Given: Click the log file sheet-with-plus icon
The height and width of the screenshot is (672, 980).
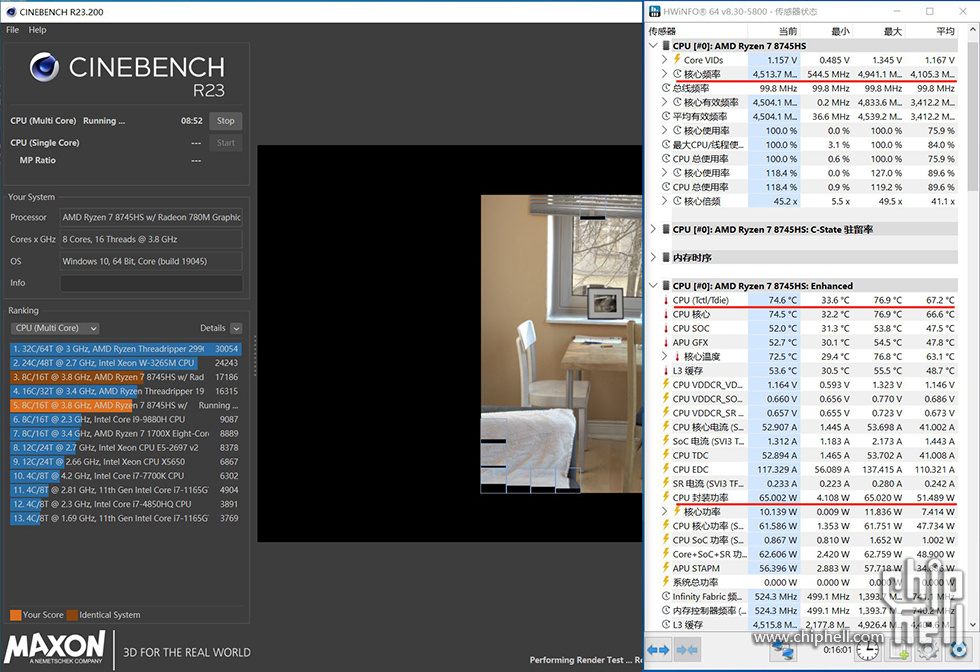Looking at the screenshot, I should pos(900,650).
